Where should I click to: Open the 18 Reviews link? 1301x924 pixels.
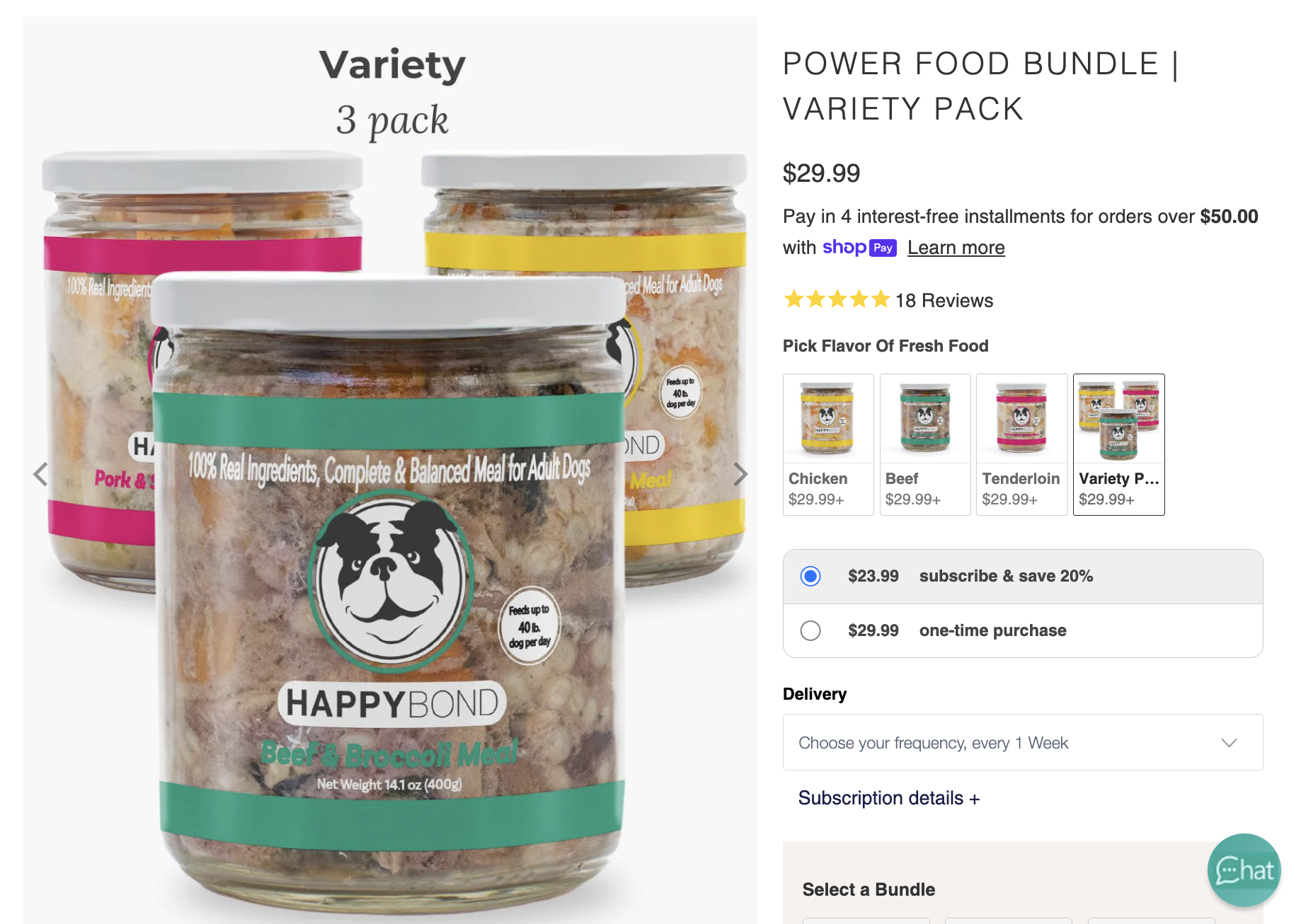click(944, 301)
